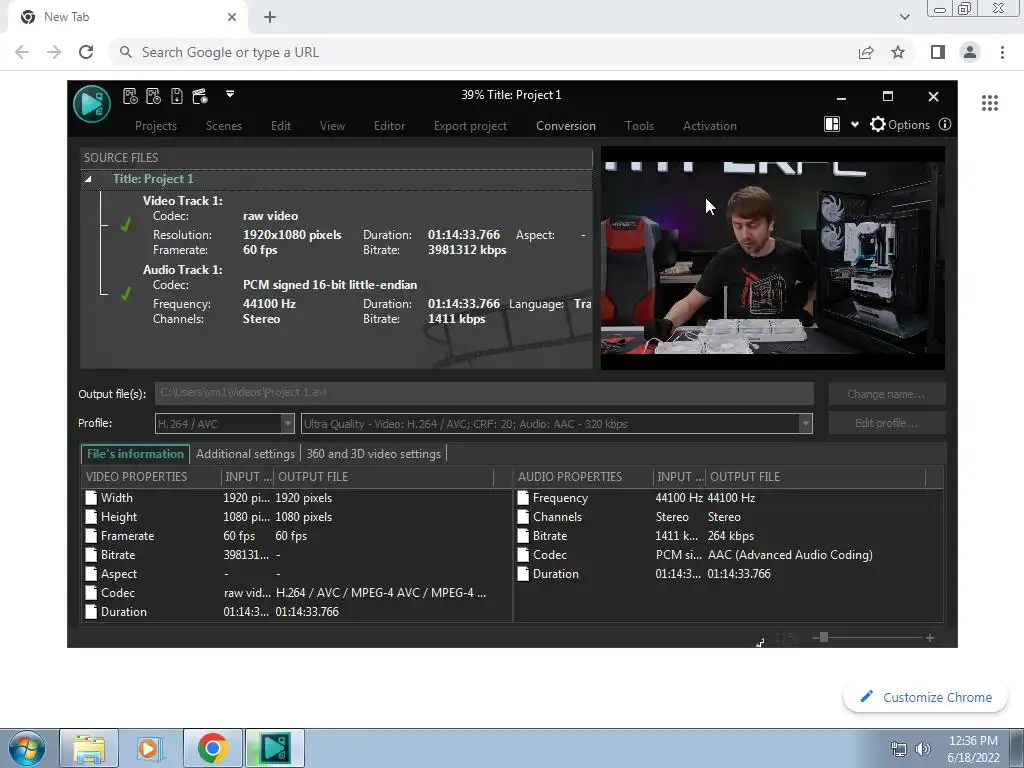This screenshot has height=768, width=1024.
Task: Open the Ultra Quality preset dropdown
Action: pos(556,423)
